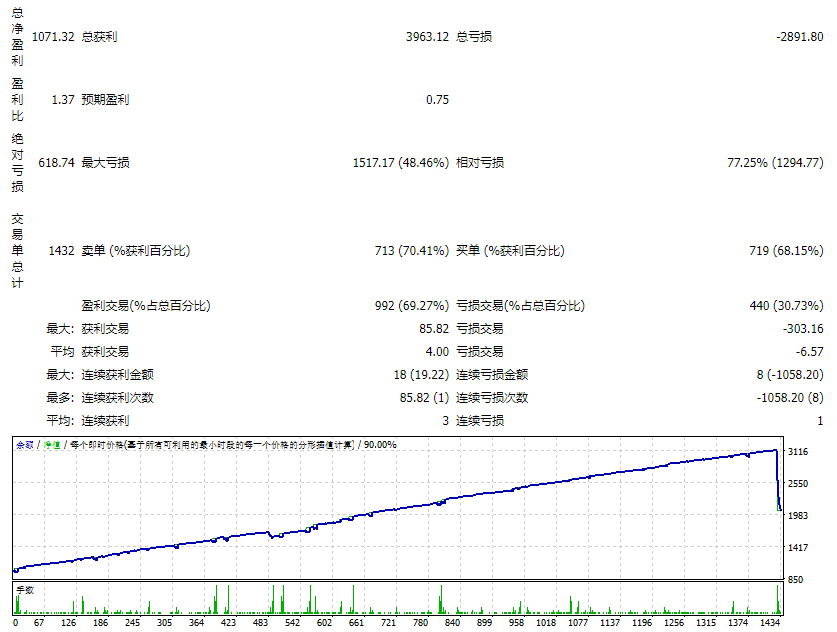Select the 总获利 label
Image resolution: width=837 pixels, height=632 pixels.
(x=99, y=37)
